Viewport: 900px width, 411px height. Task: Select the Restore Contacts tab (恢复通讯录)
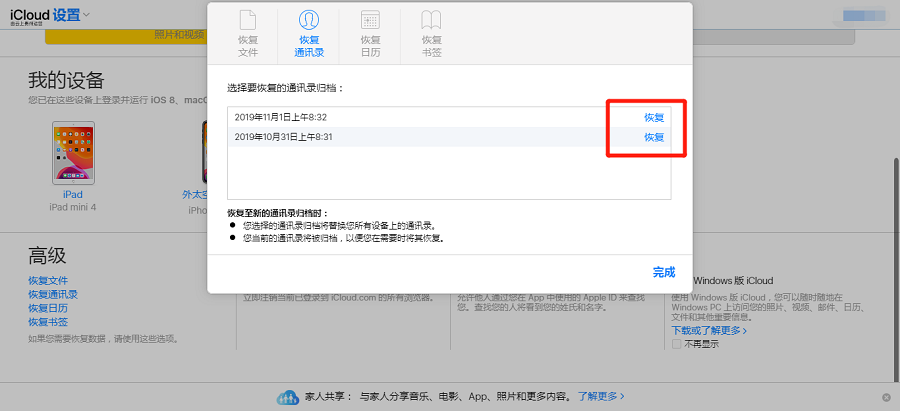click(309, 33)
